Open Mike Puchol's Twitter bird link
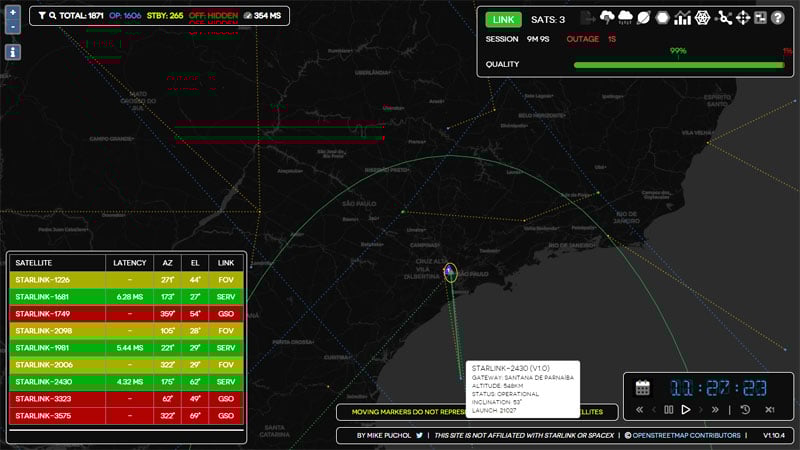The width and height of the screenshot is (800, 450). point(419,435)
